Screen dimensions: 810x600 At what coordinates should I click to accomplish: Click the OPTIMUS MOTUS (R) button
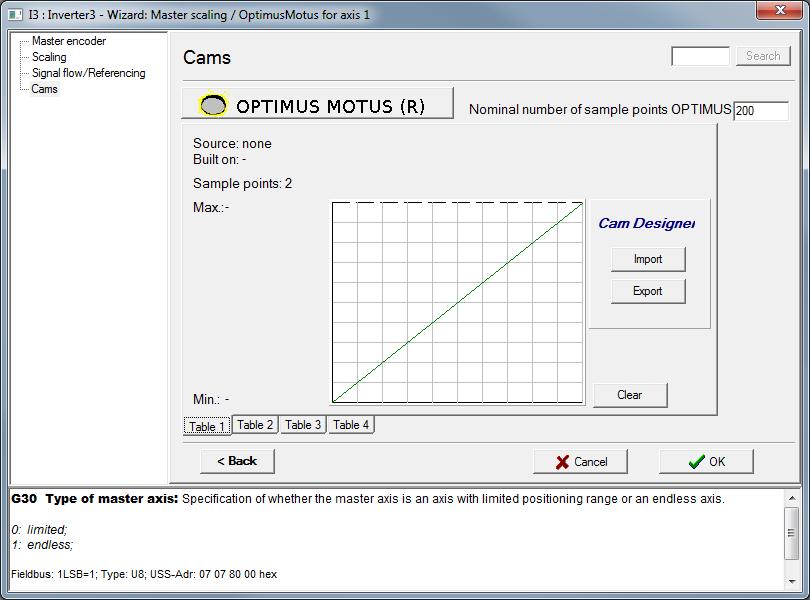click(317, 103)
